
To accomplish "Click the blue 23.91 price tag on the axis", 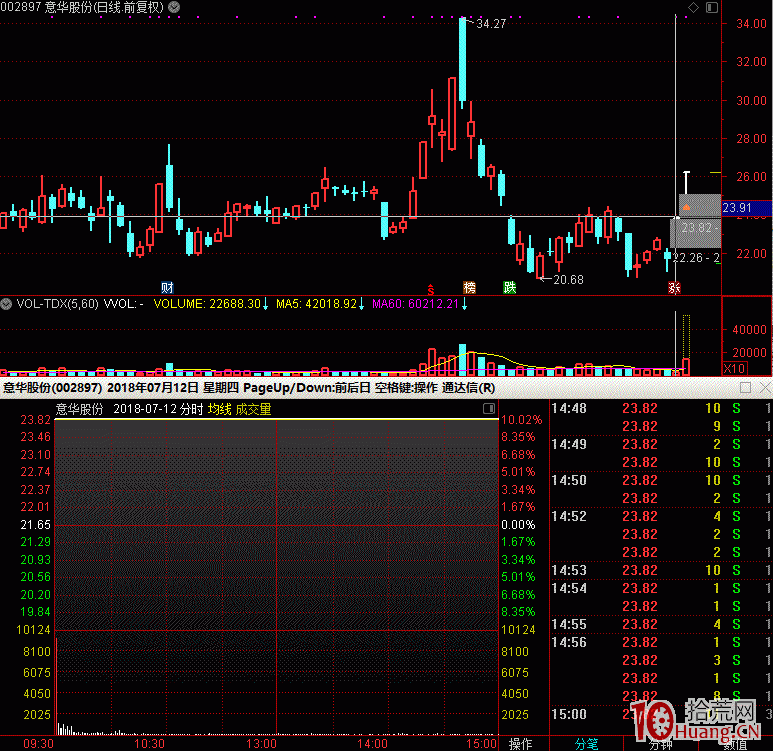I will [746, 208].
